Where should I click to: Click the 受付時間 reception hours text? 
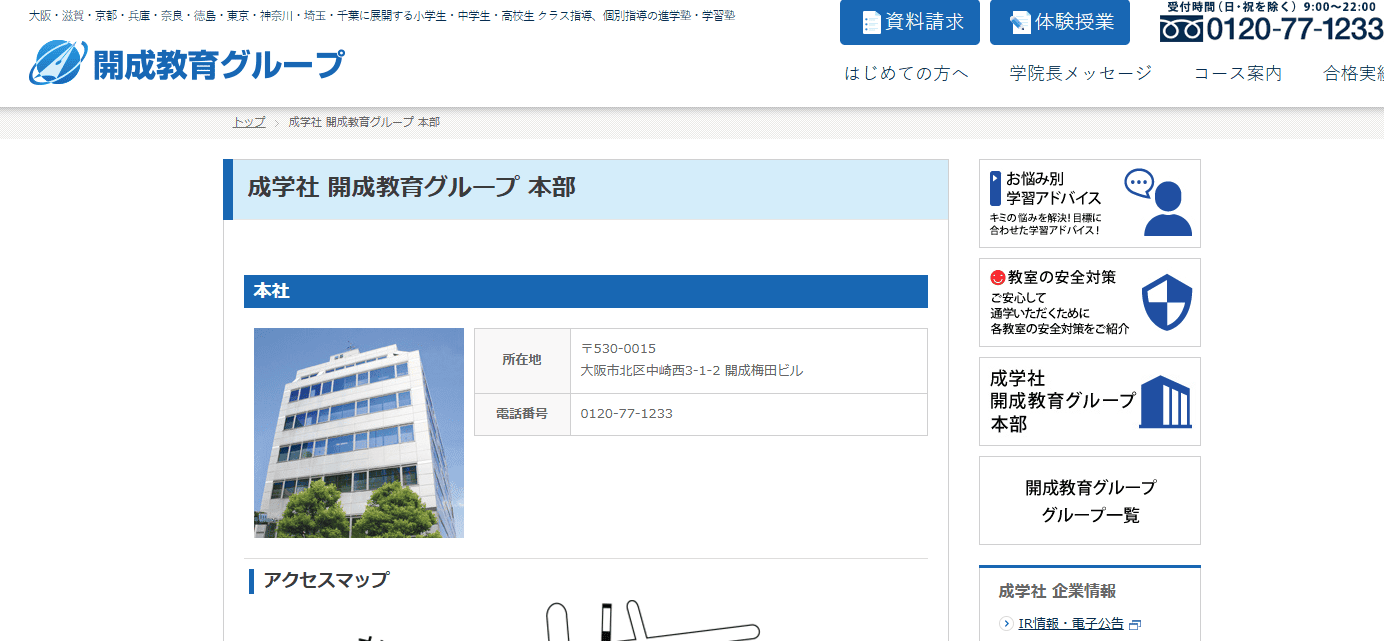tap(1273, 6)
